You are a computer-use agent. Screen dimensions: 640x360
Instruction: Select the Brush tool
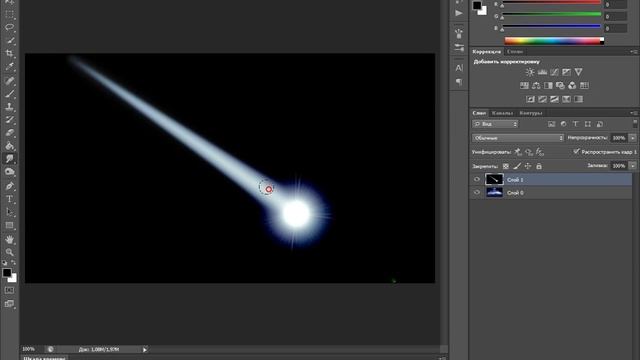coord(9,94)
